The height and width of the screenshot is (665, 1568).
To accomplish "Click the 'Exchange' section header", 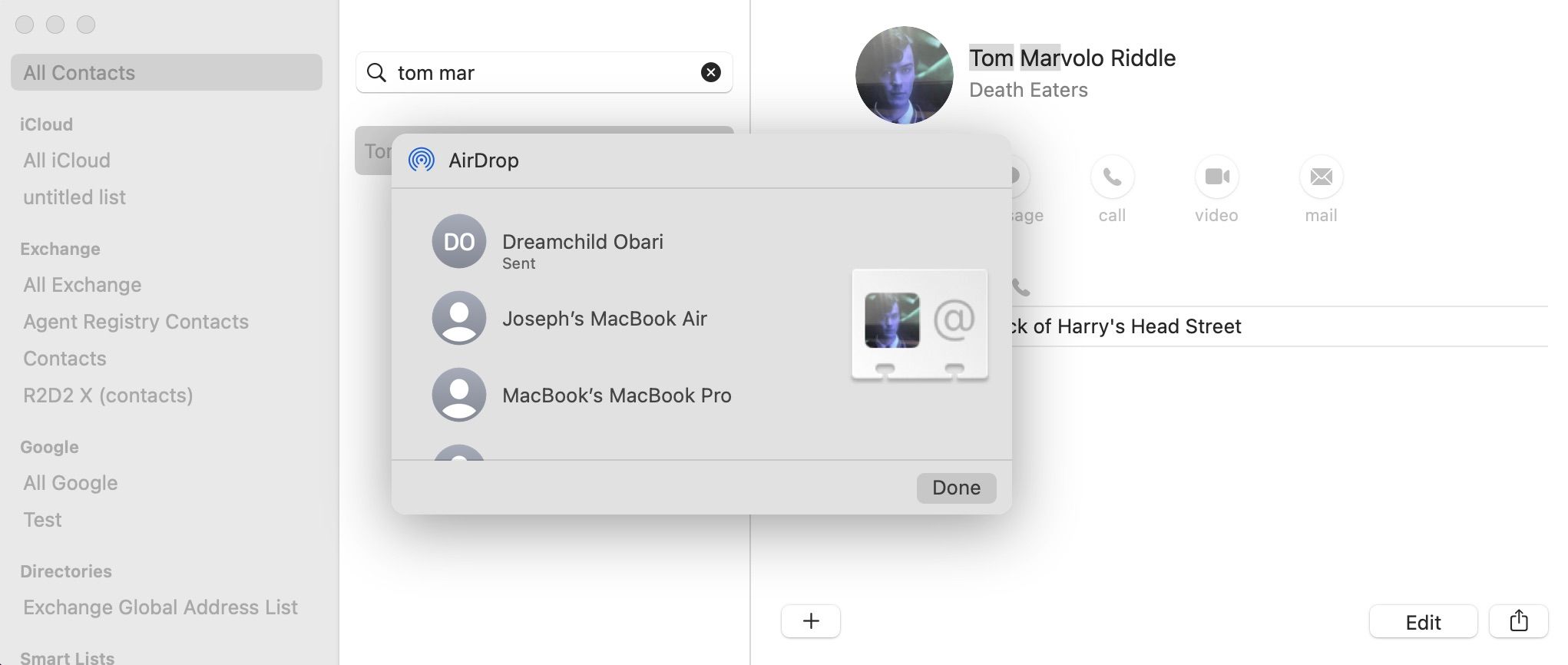I will (x=60, y=248).
